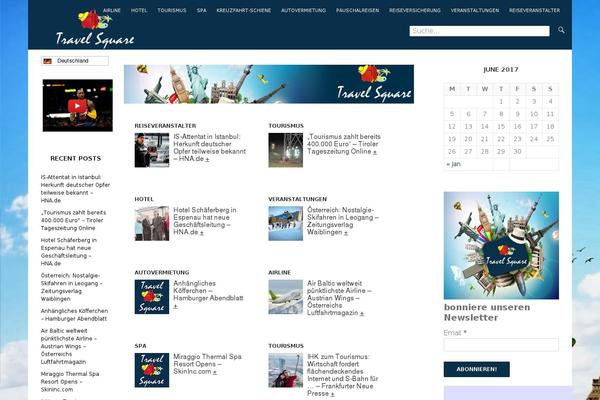Viewport: 600px width, 400px height.
Task: Expand plus icon after Air Baltic headline
Action: coord(362,313)
